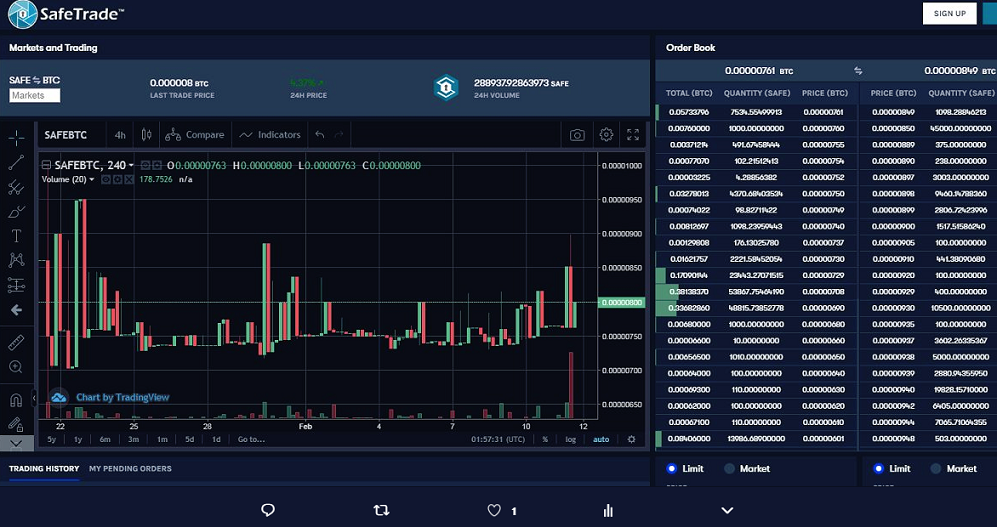Take a chart snapshot with camera icon

pyautogui.click(x=577, y=135)
